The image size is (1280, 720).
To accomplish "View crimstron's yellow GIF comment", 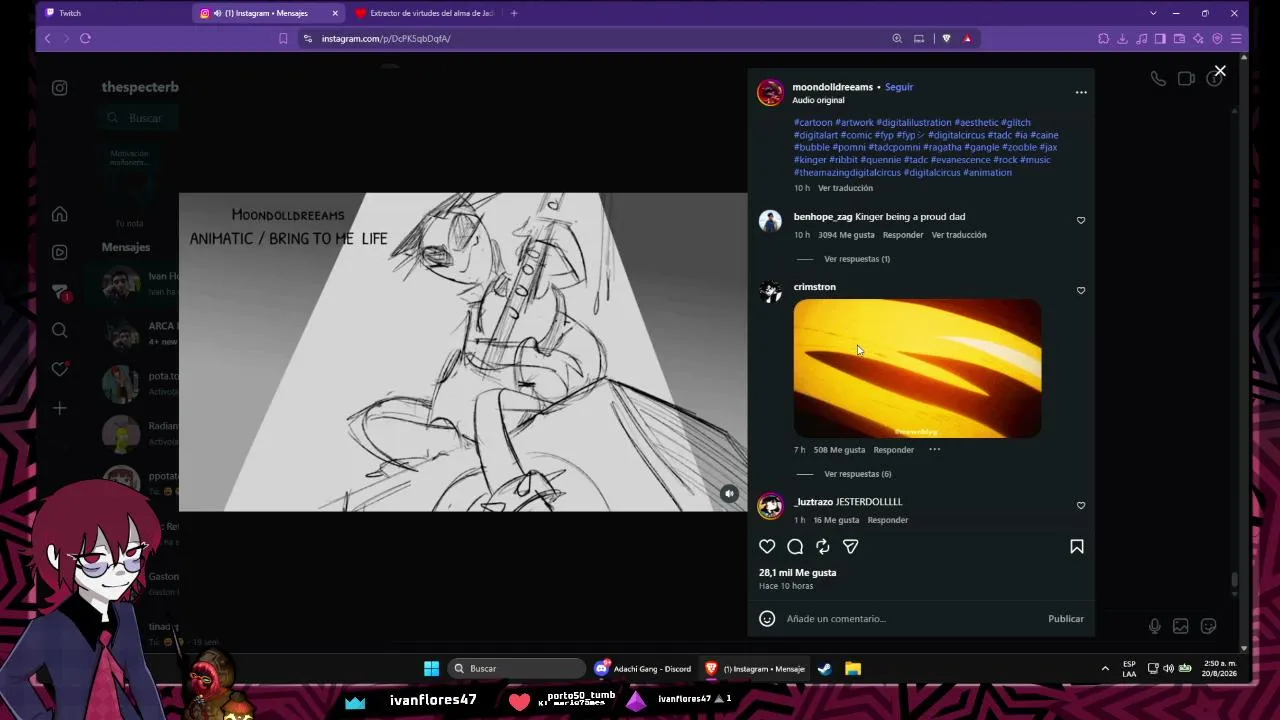I will coord(917,368).
